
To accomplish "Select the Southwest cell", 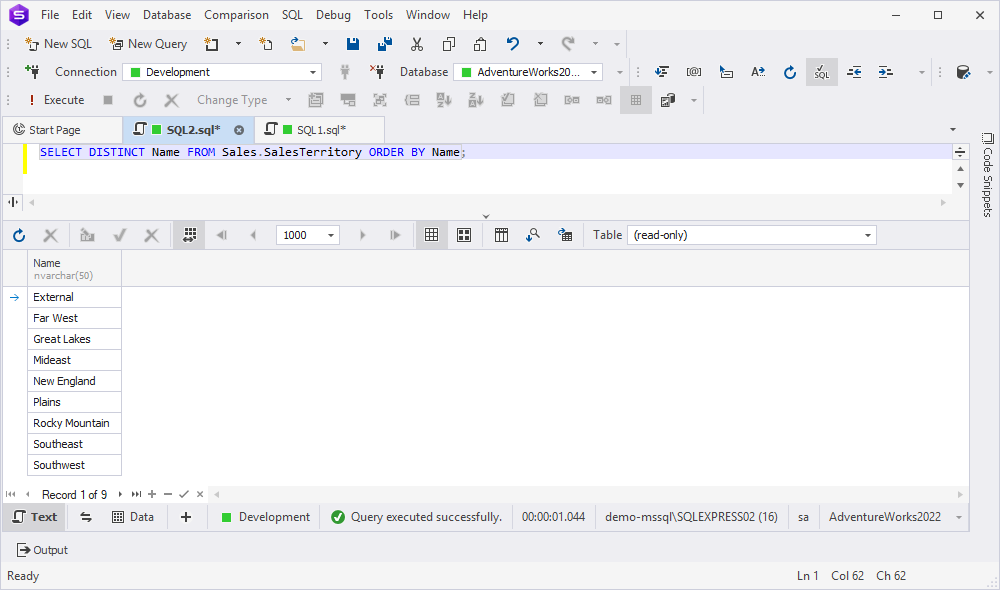I will coord(74,466).
